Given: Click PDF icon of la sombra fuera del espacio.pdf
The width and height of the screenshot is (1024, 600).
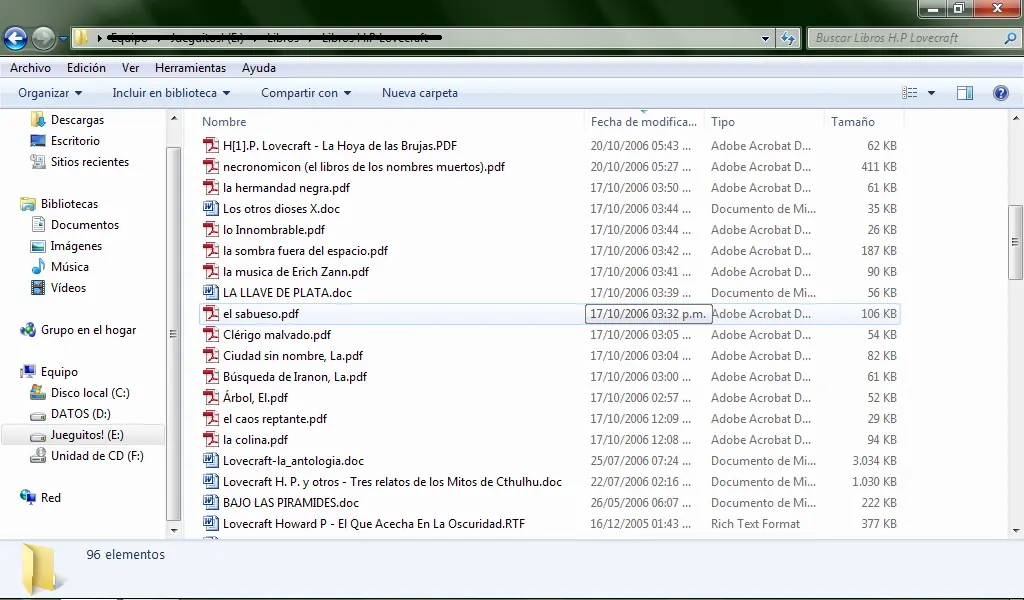Looking at the screenshot, I should click(x=210, y=251).
